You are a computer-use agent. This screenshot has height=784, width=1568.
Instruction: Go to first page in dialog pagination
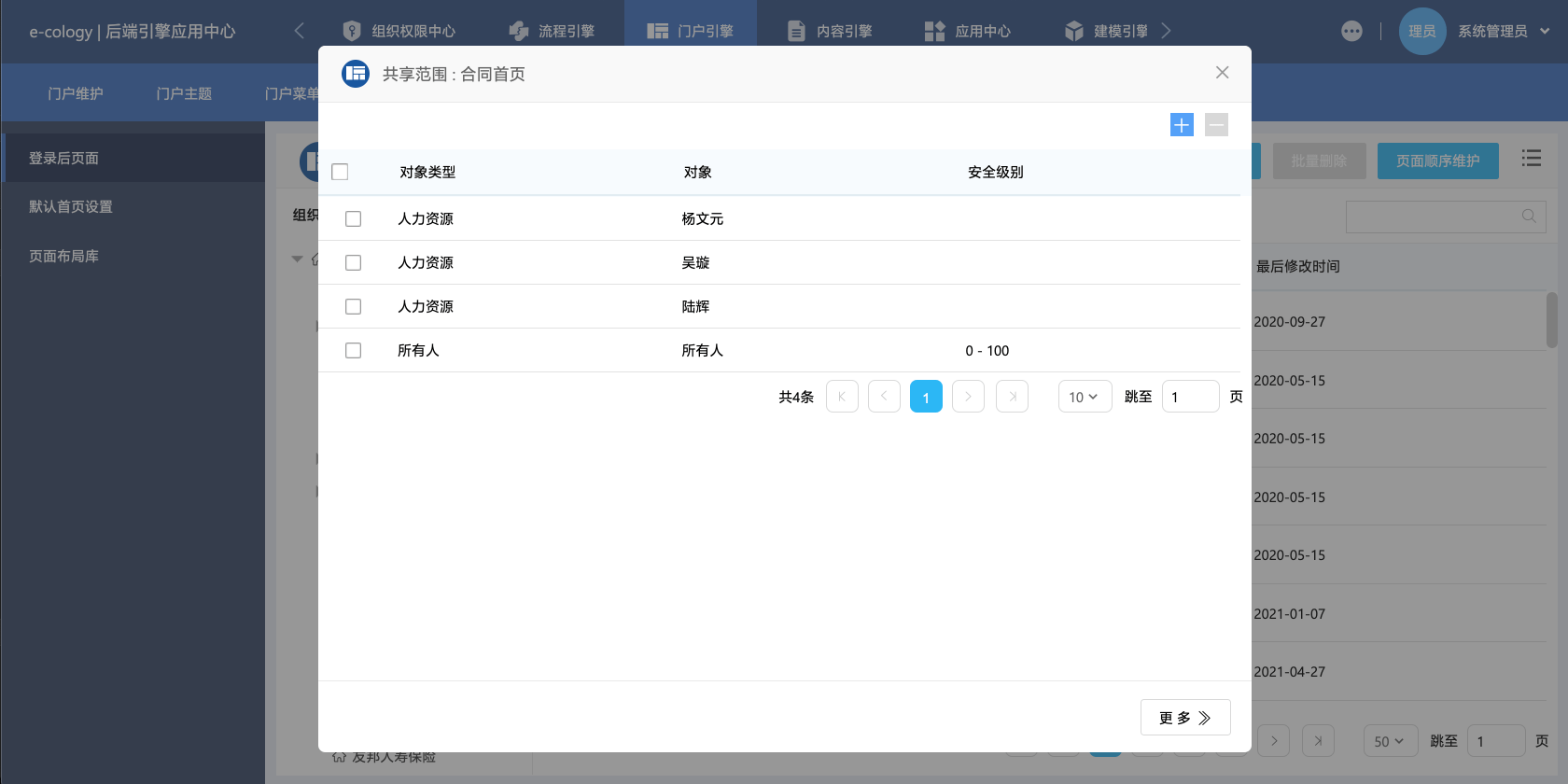[842, 397]
